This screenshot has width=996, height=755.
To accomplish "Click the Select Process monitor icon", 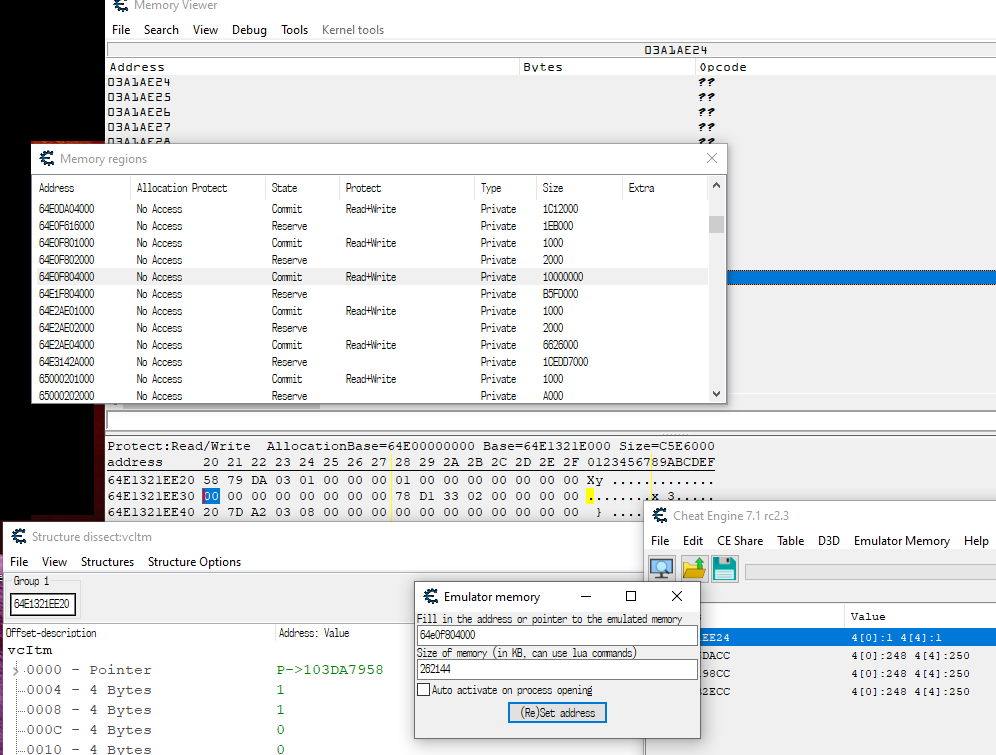I will click(662, 569).
